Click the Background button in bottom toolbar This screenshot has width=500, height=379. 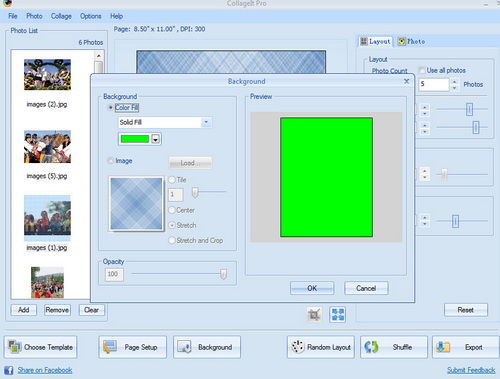tap(207, 347)
